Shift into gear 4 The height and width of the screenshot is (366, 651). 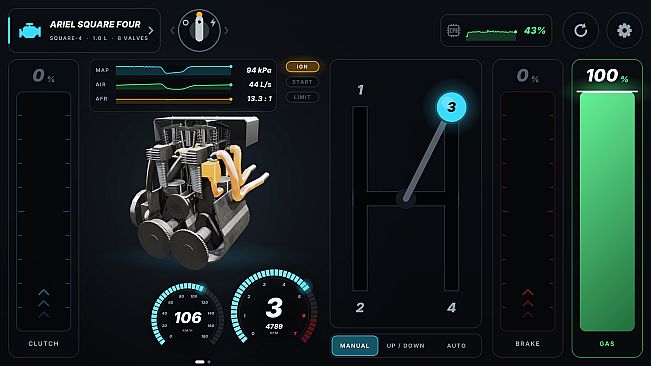[451, 307]
